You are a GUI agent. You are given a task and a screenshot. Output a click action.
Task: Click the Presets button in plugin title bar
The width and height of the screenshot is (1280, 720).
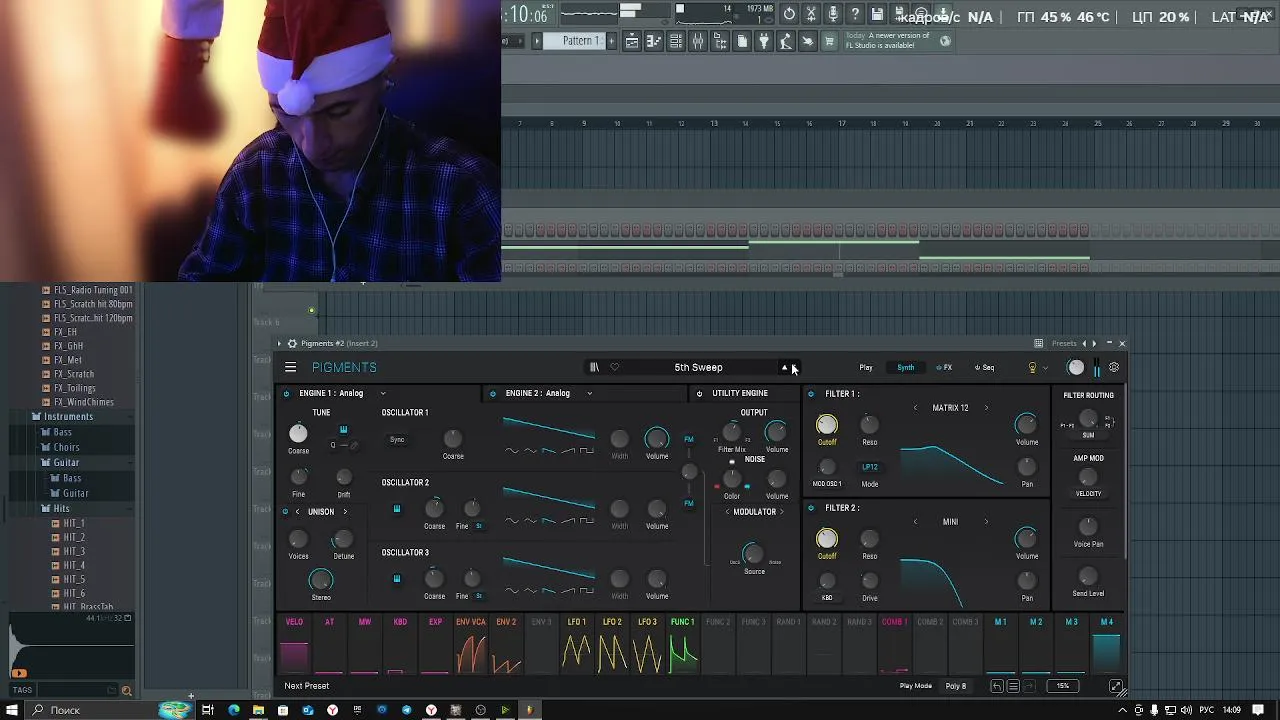click(x=1064, y=343)
